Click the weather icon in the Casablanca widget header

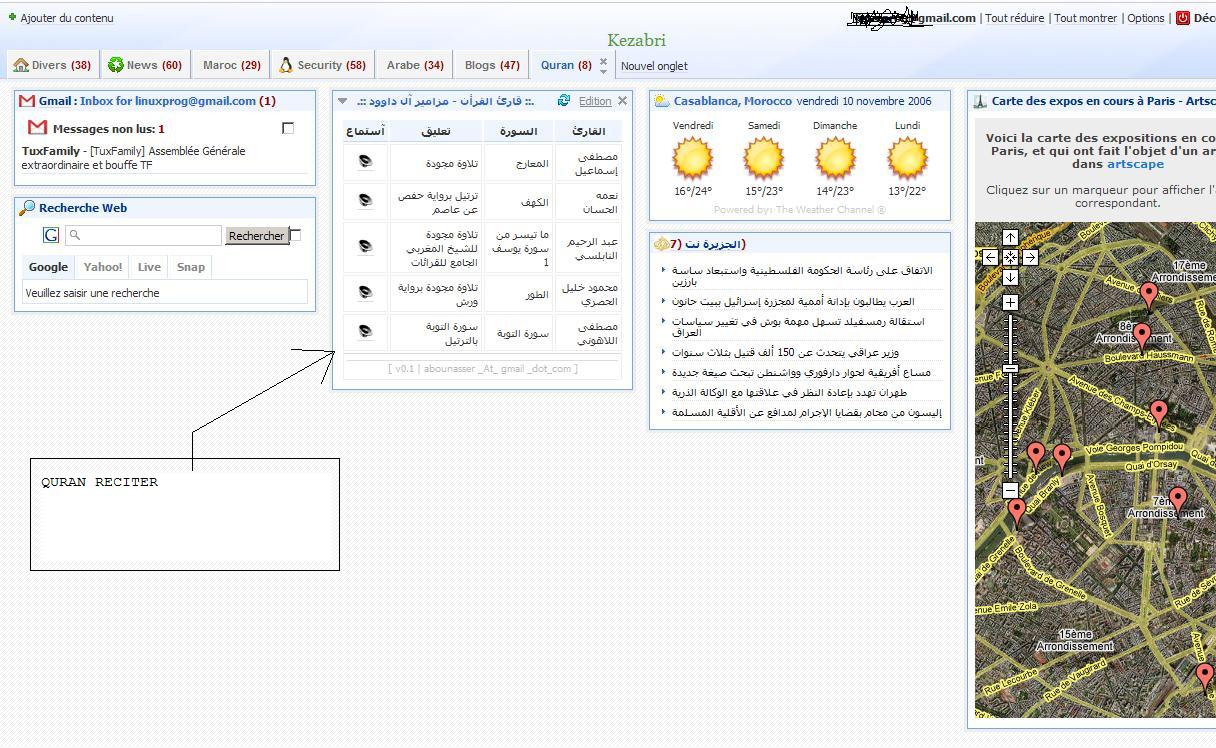point(662,101)
